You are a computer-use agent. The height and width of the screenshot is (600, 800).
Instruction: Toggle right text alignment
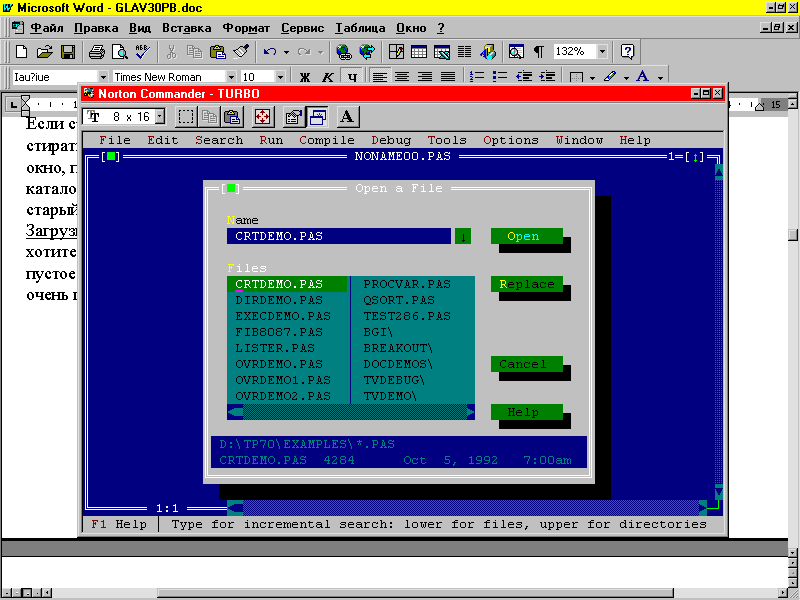pyautogui.click(x=425, y=77)
